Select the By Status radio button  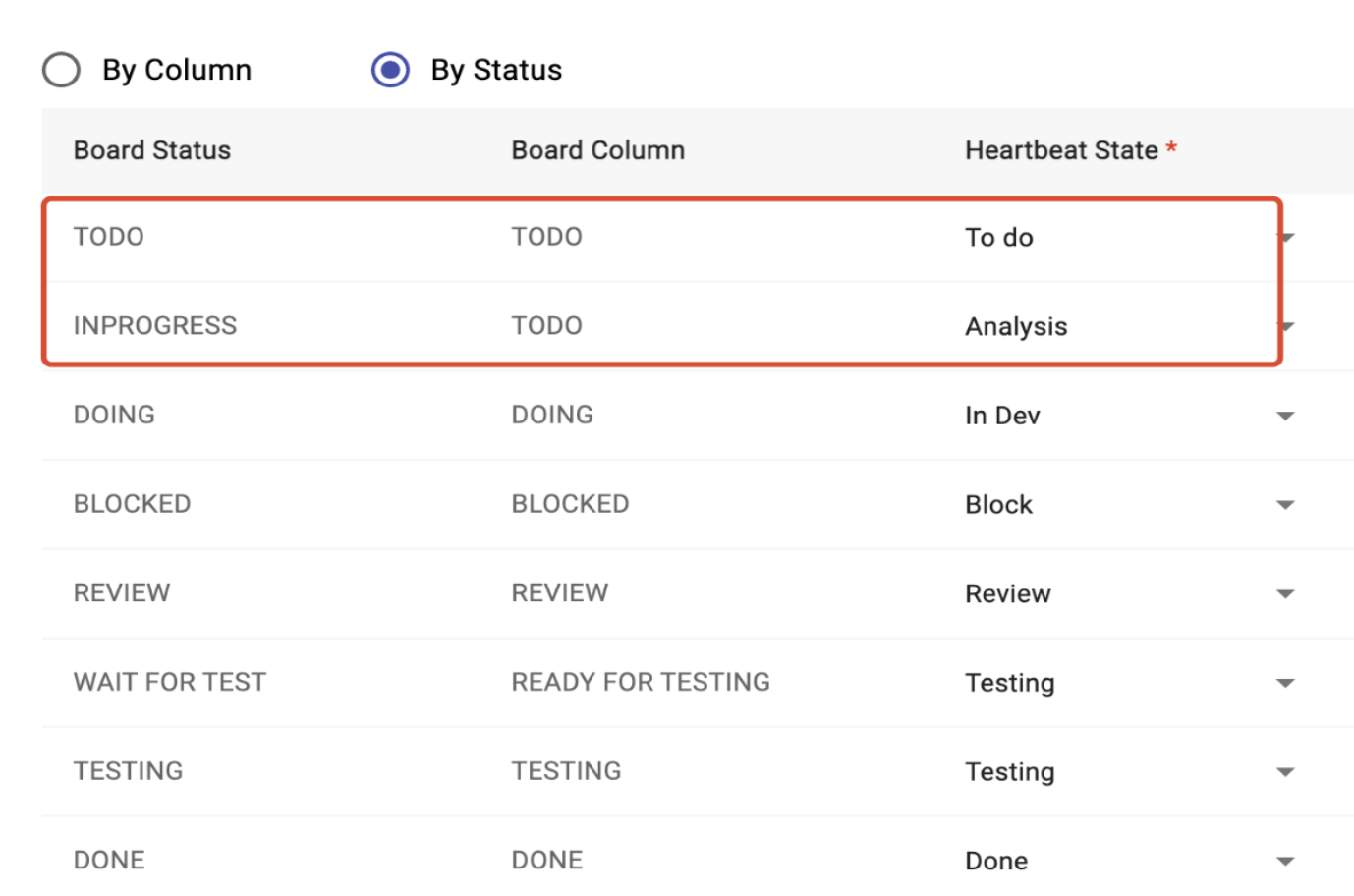pos(390,70)
